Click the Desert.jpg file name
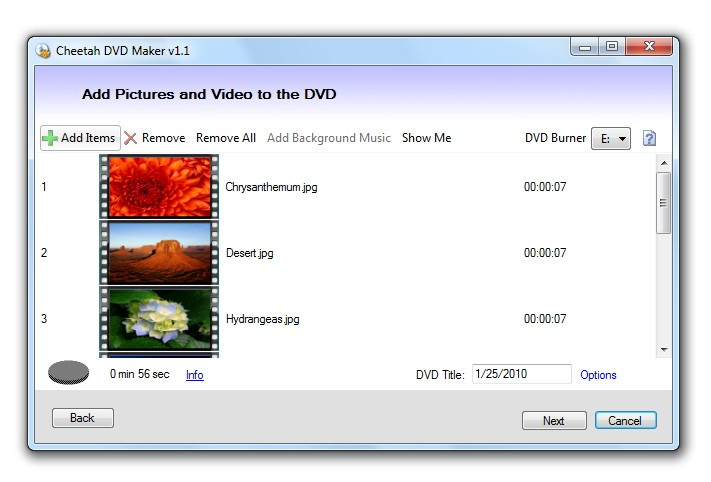The width and height of the screenshot is (711, 482). (249, 253)
